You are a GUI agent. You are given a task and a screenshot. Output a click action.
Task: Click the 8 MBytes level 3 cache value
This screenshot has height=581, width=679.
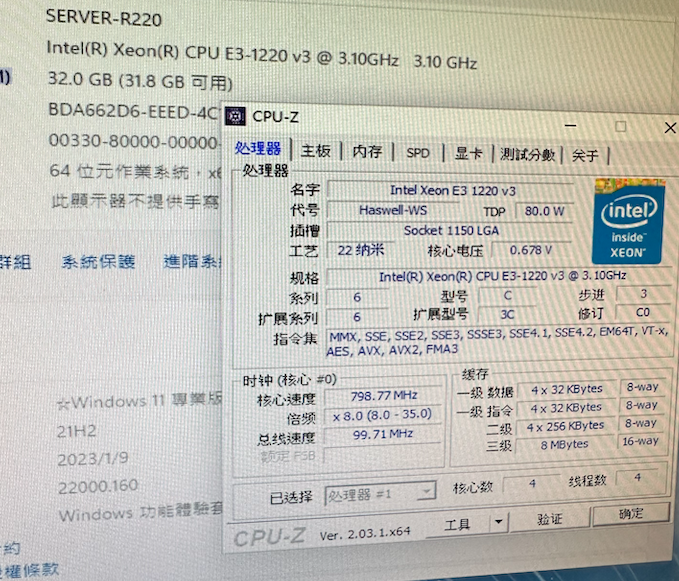coord(564,445)
